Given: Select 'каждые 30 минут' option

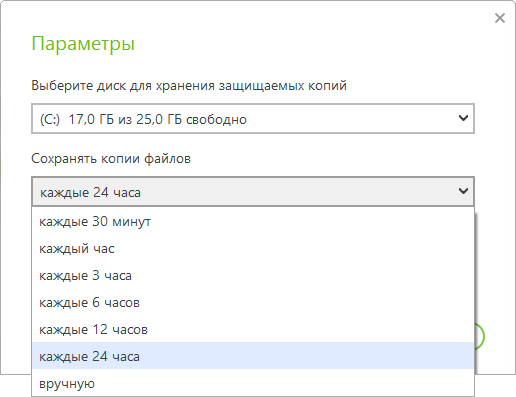Looking at the screenshot, I should 253,221.
